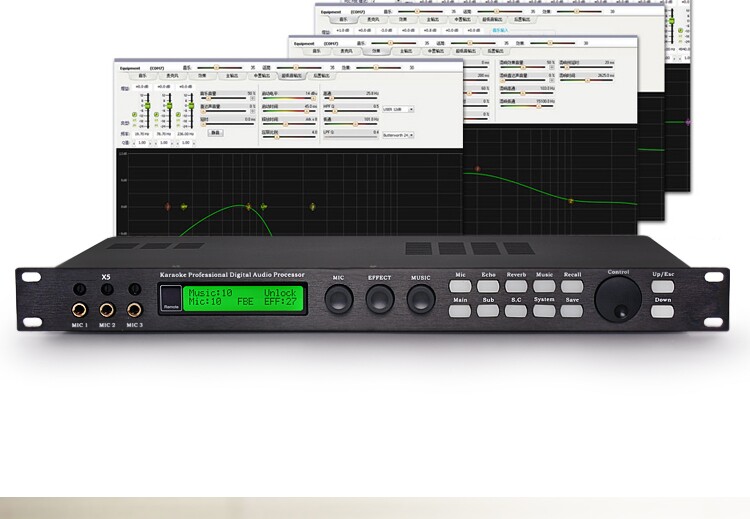Push the S.C button on the processor

click(x=516, y=311)
